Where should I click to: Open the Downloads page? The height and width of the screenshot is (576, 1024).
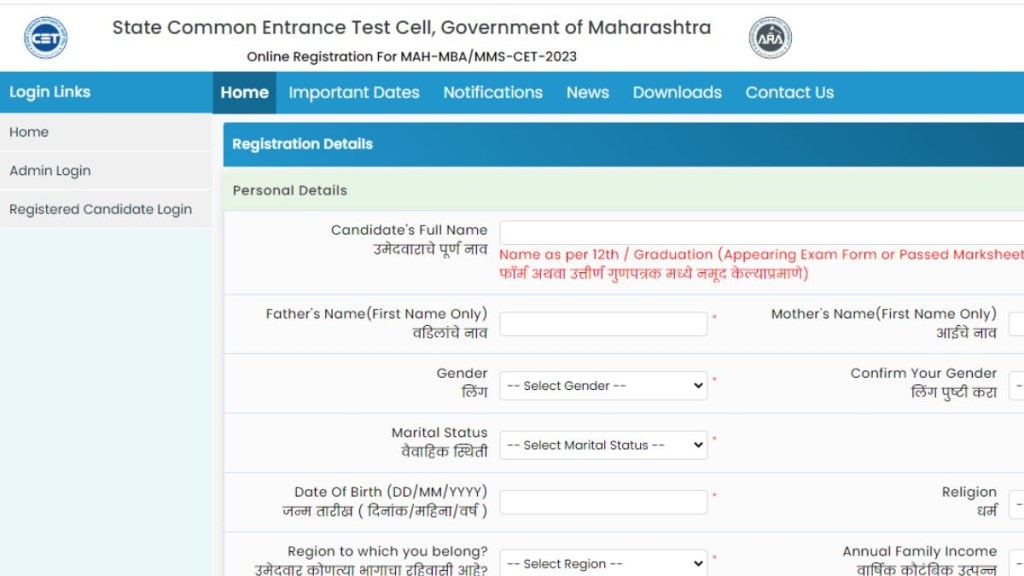point(677,92)
